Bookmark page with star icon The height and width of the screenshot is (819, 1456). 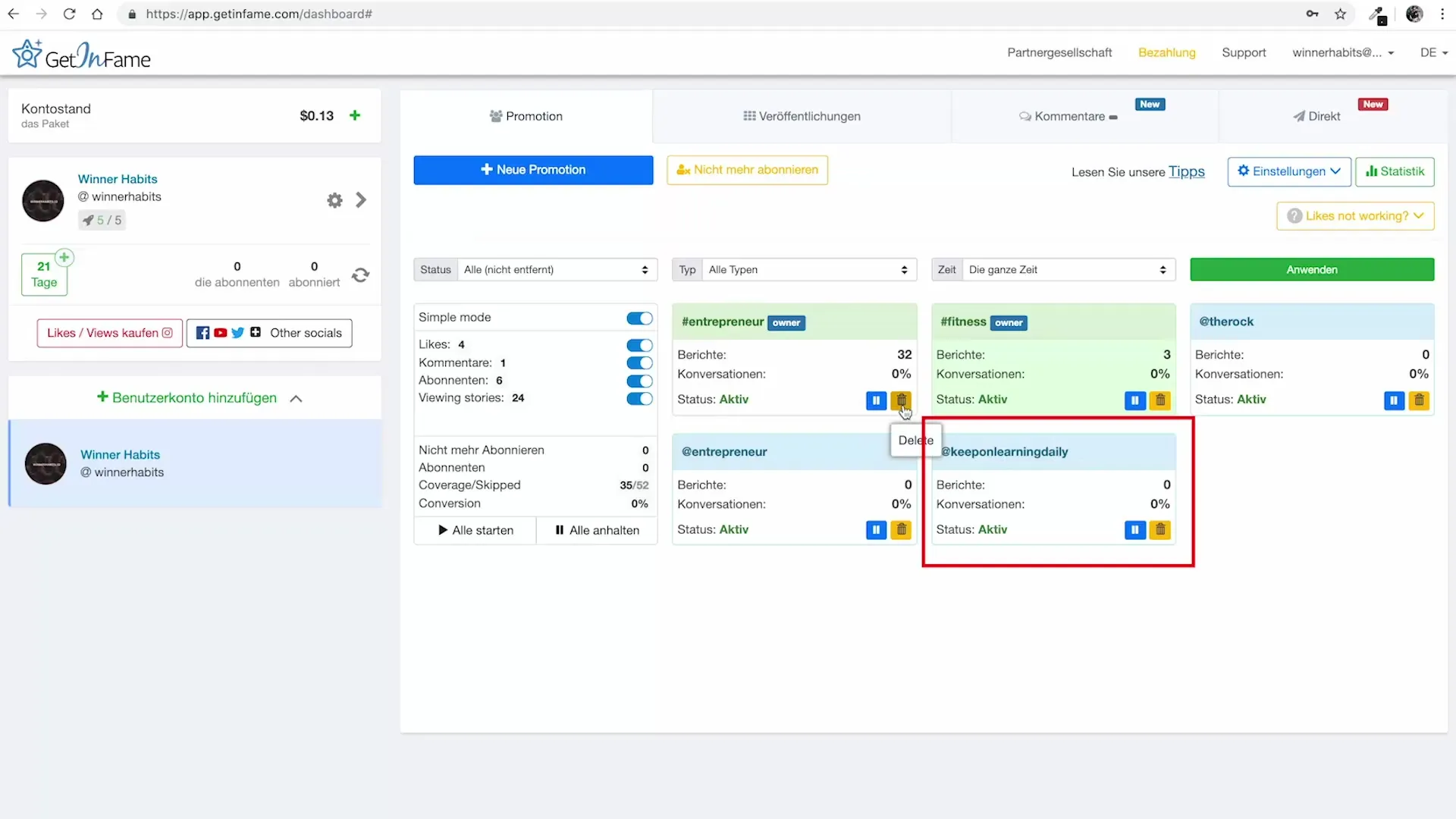point(1341,14)
